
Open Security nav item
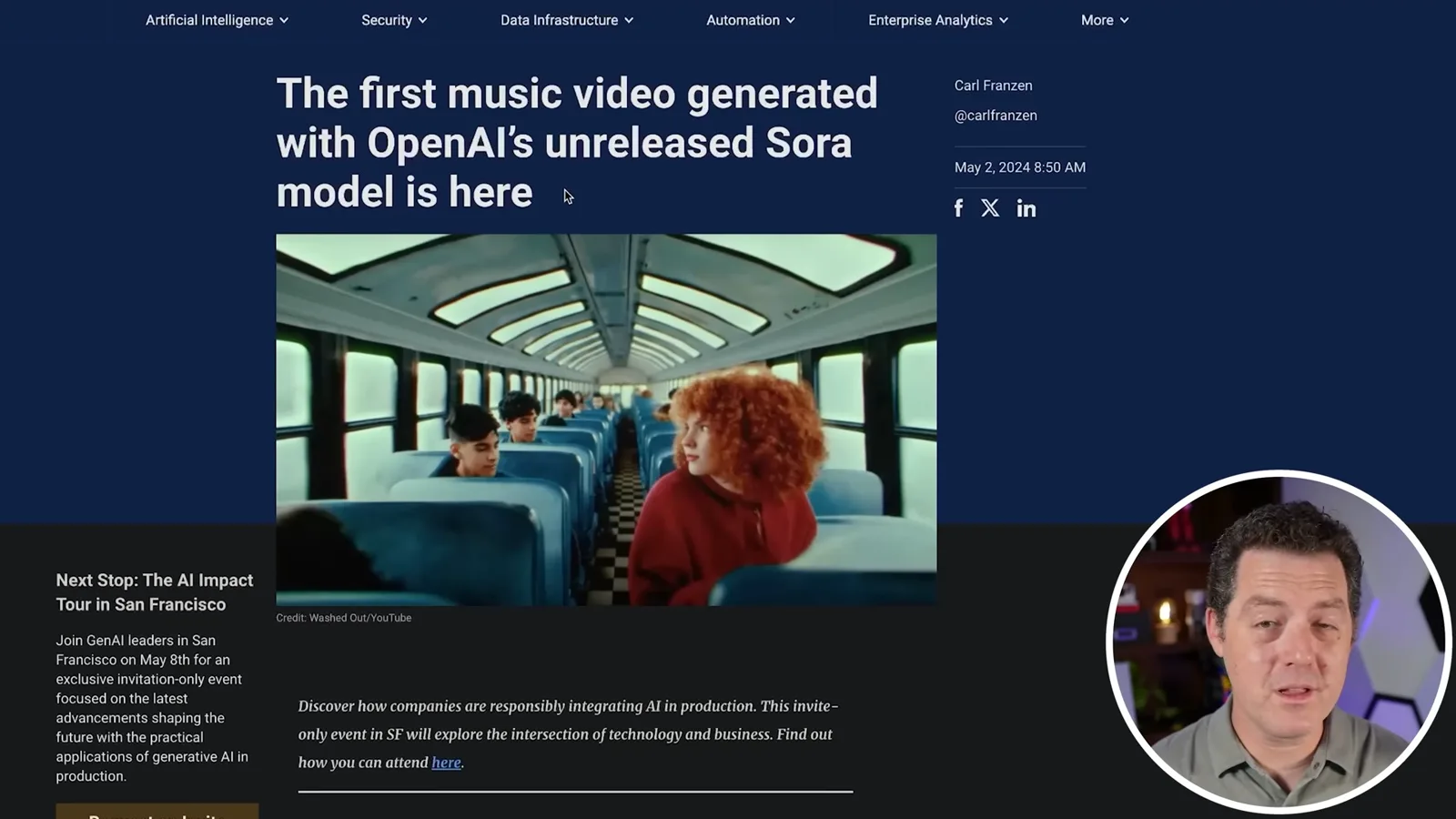pos(387,20)
